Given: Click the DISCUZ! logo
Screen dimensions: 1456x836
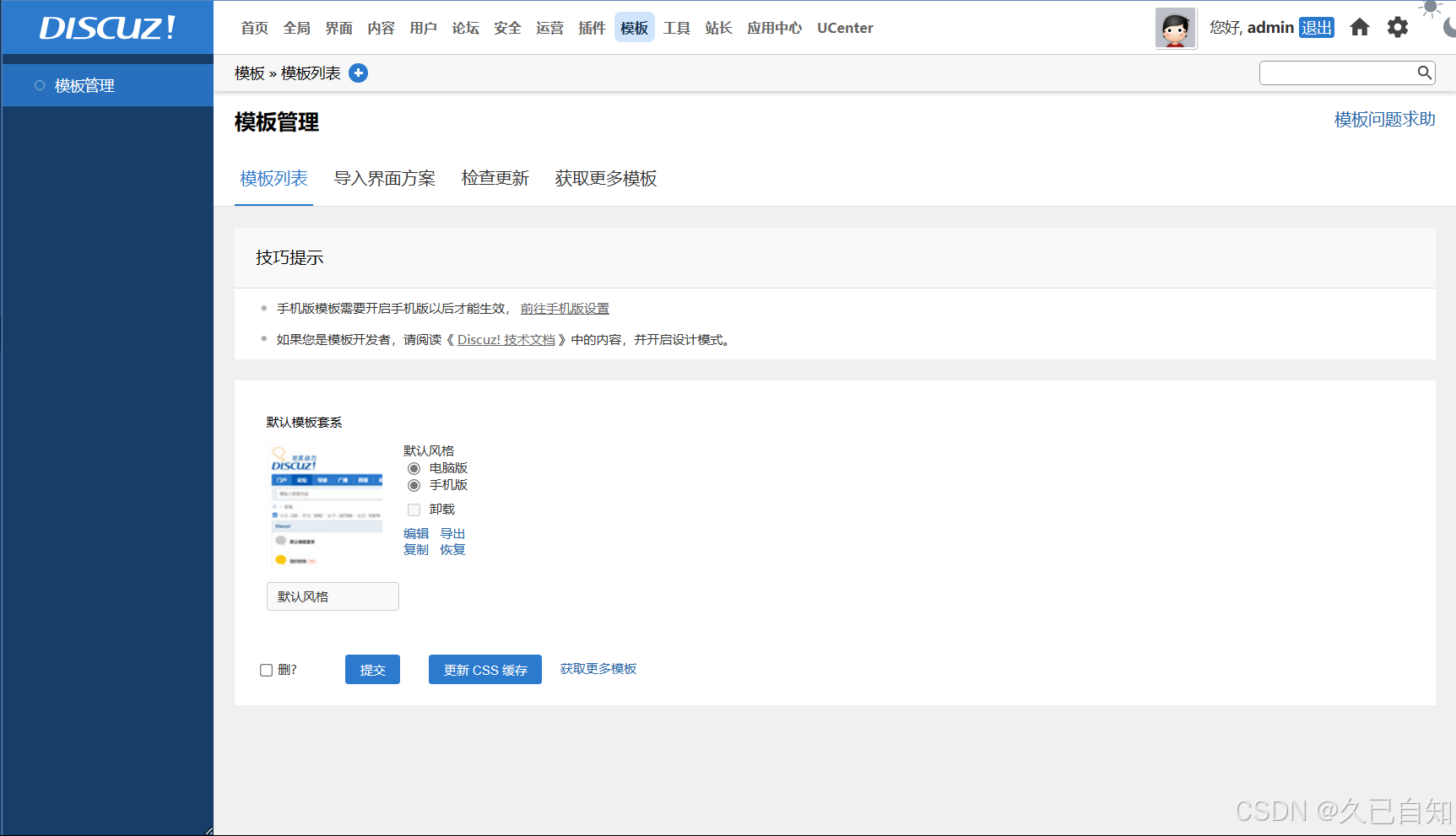Looking at the screenshot, I should point(106,27).
